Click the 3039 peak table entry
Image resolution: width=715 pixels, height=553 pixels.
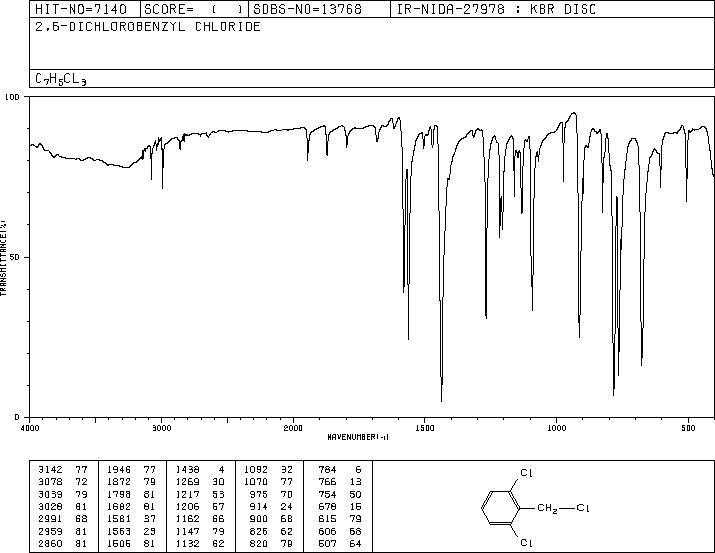click(x=63, y=494)
